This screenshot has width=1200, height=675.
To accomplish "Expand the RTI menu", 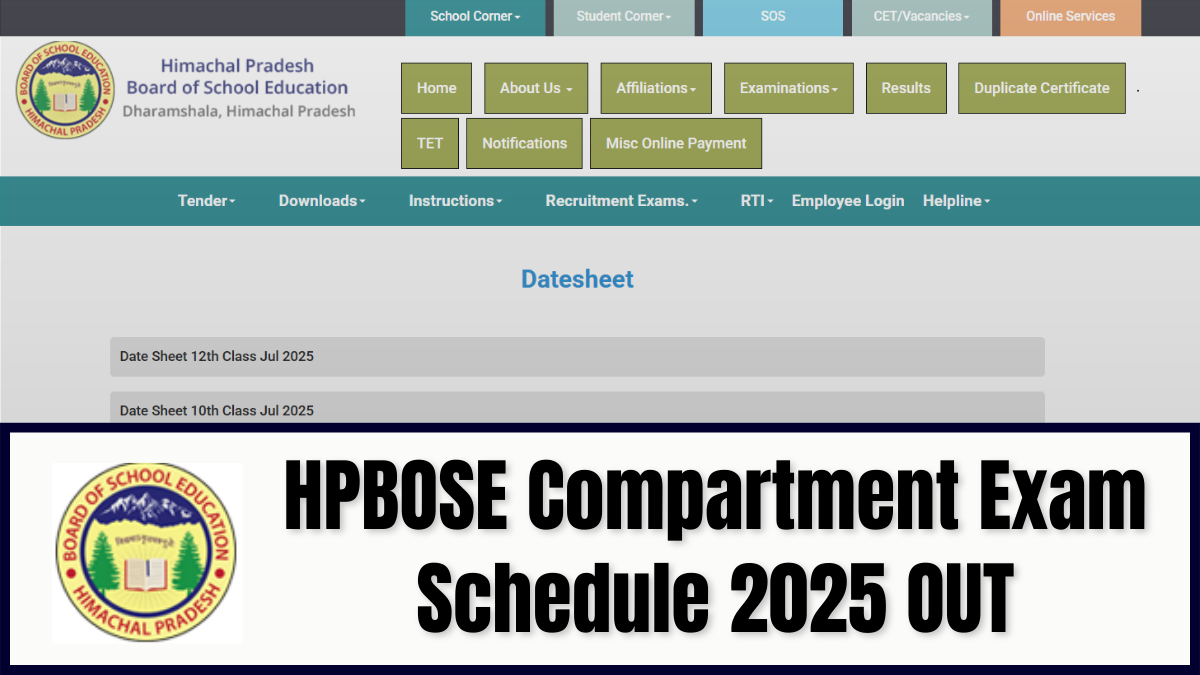I will point(757,201).
